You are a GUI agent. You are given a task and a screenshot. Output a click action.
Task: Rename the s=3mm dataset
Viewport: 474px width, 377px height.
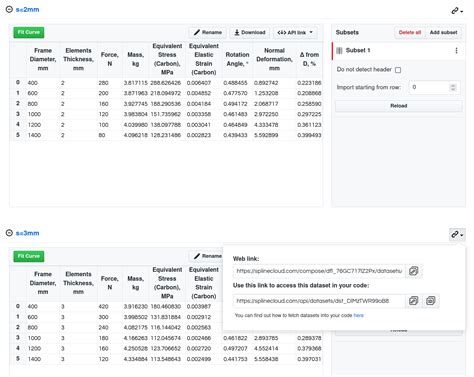[208, 256]
